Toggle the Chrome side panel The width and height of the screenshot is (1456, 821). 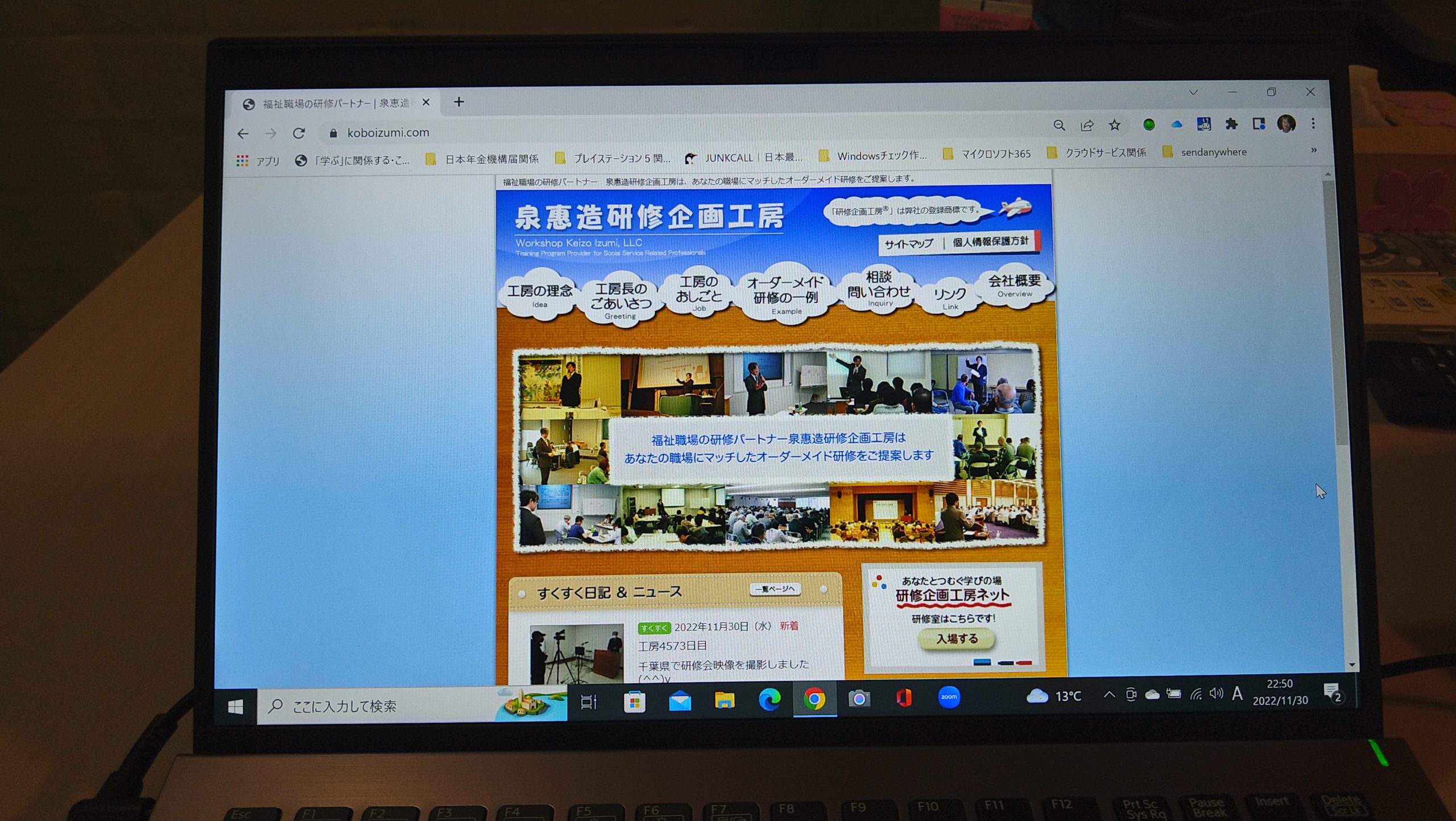(1259, 124)
